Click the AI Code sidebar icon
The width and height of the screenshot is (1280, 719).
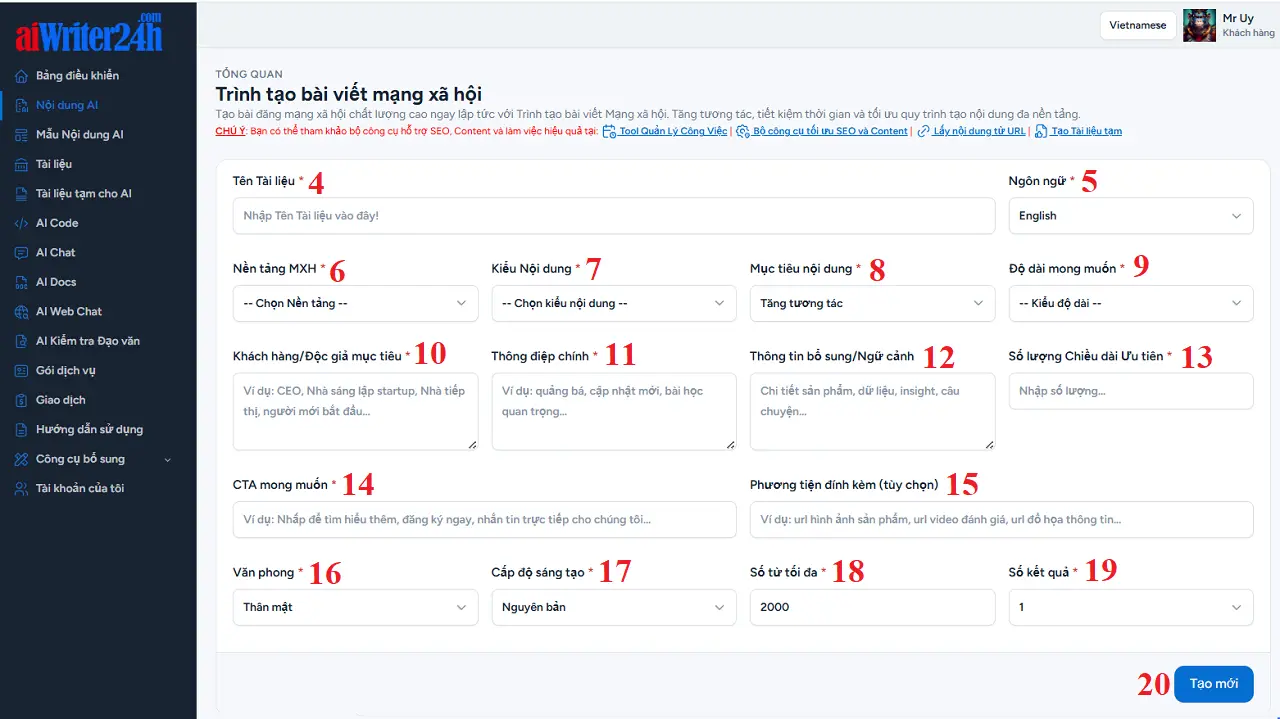tap(21, 223)
